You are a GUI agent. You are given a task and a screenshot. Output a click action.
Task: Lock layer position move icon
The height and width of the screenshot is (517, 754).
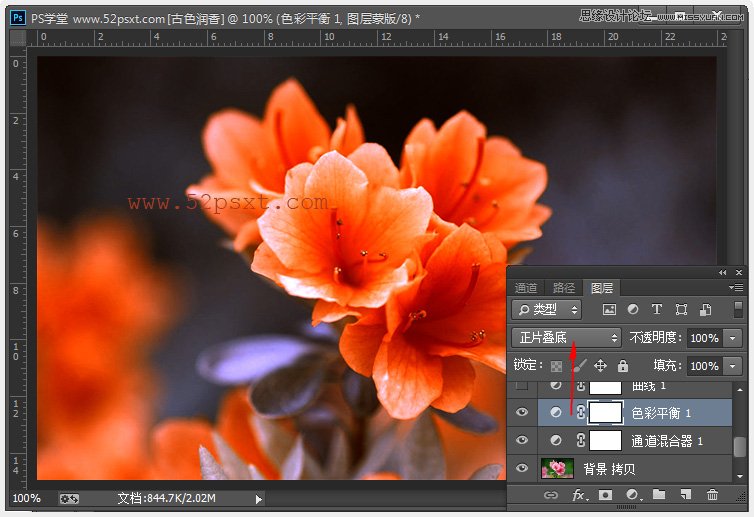[600, 366]
